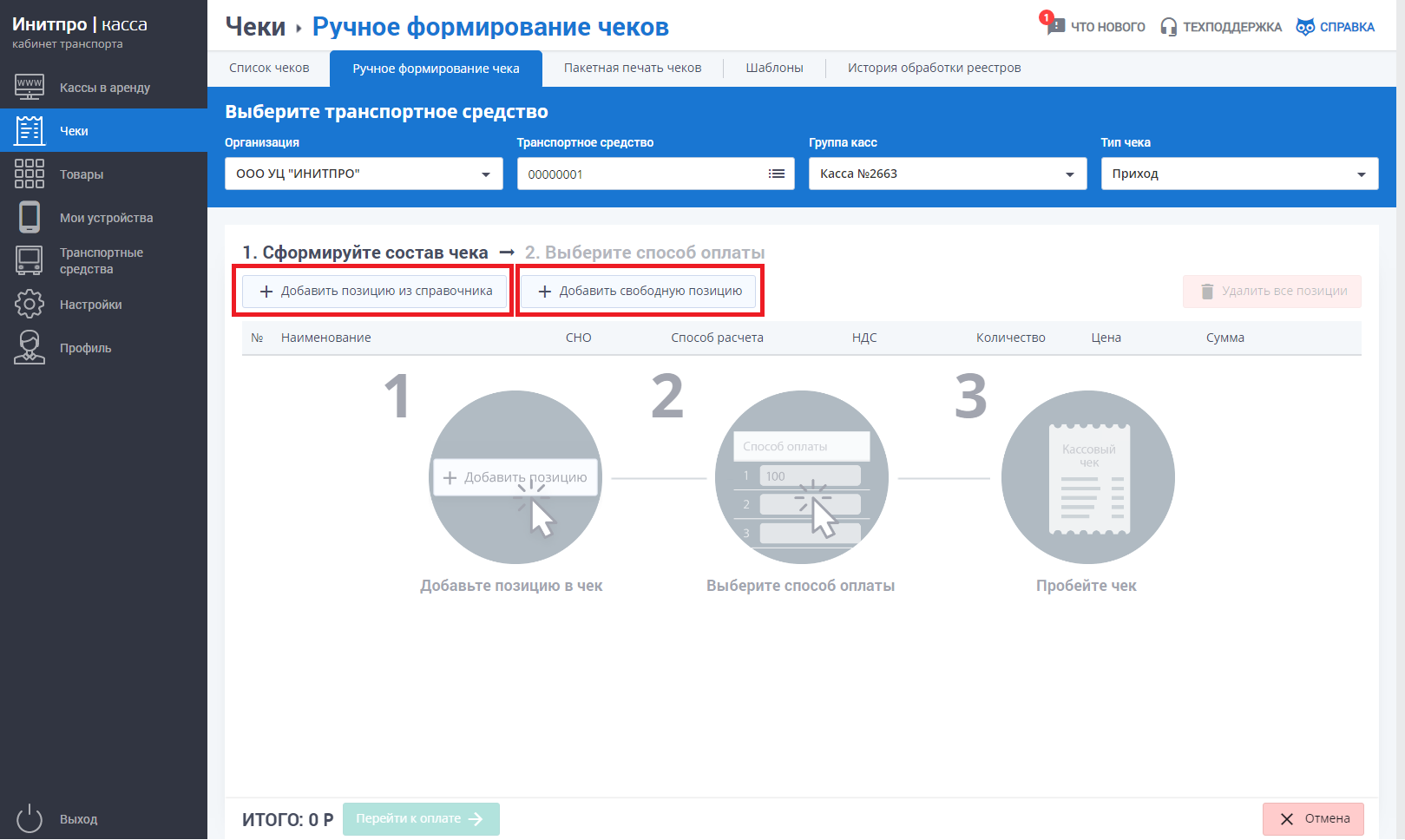This screenshot has height=840, width=1405.
Task: Click the X icon on Отмена
Action: point(1287,819)
